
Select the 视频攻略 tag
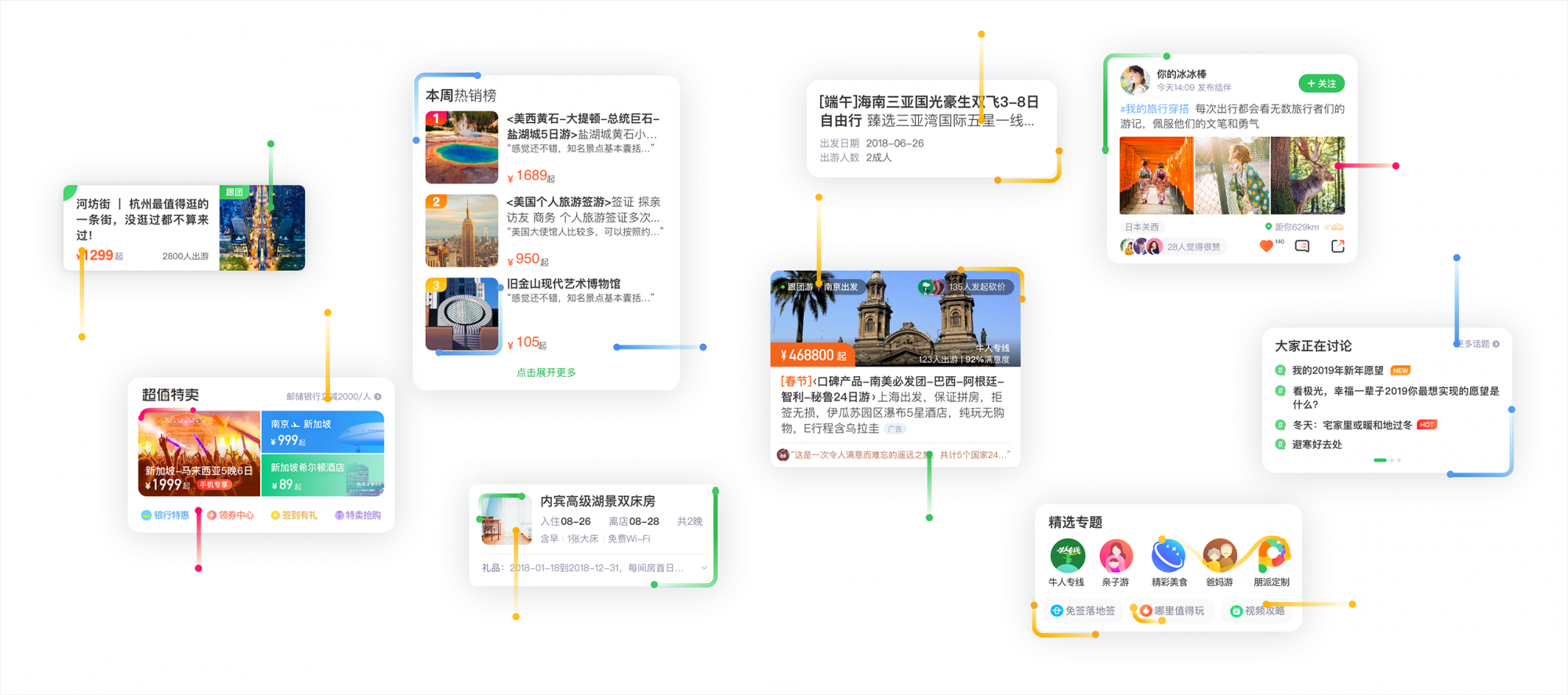click(1258, 611)
